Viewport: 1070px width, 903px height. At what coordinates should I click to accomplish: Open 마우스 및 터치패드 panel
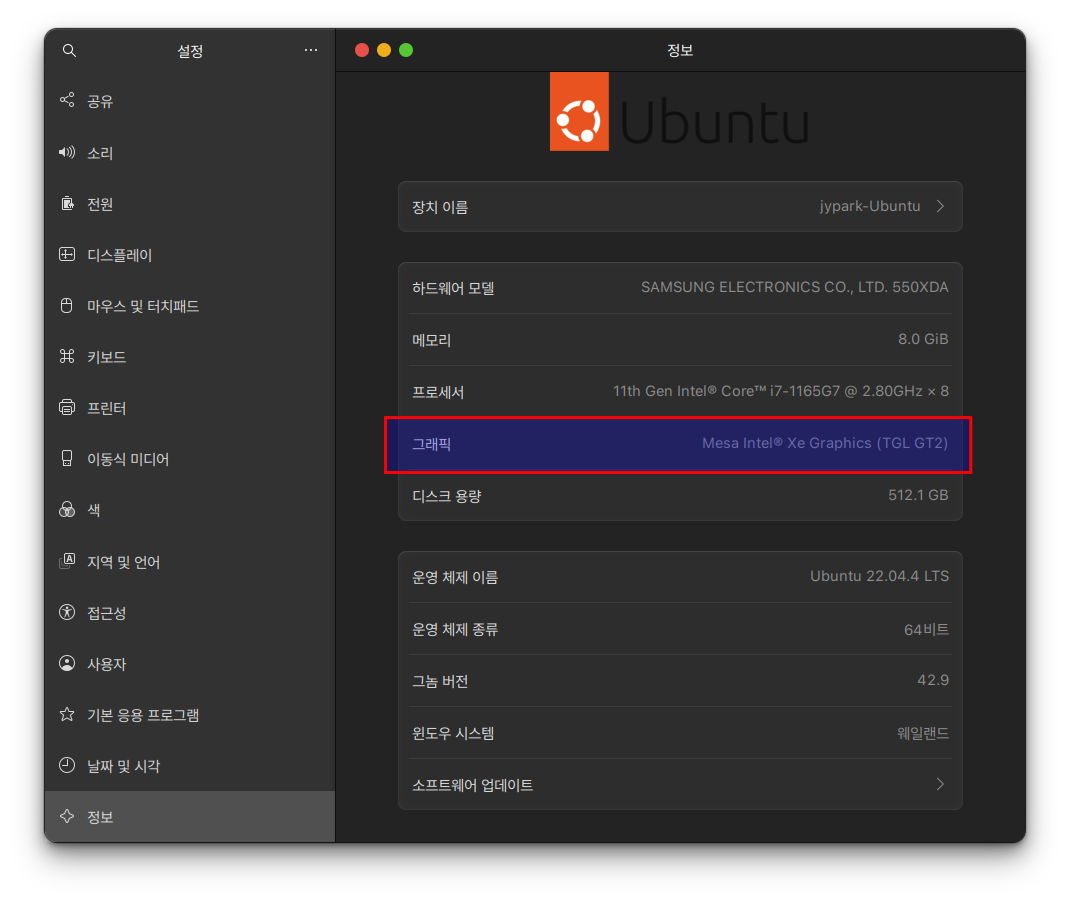click(x=190, y=306)
